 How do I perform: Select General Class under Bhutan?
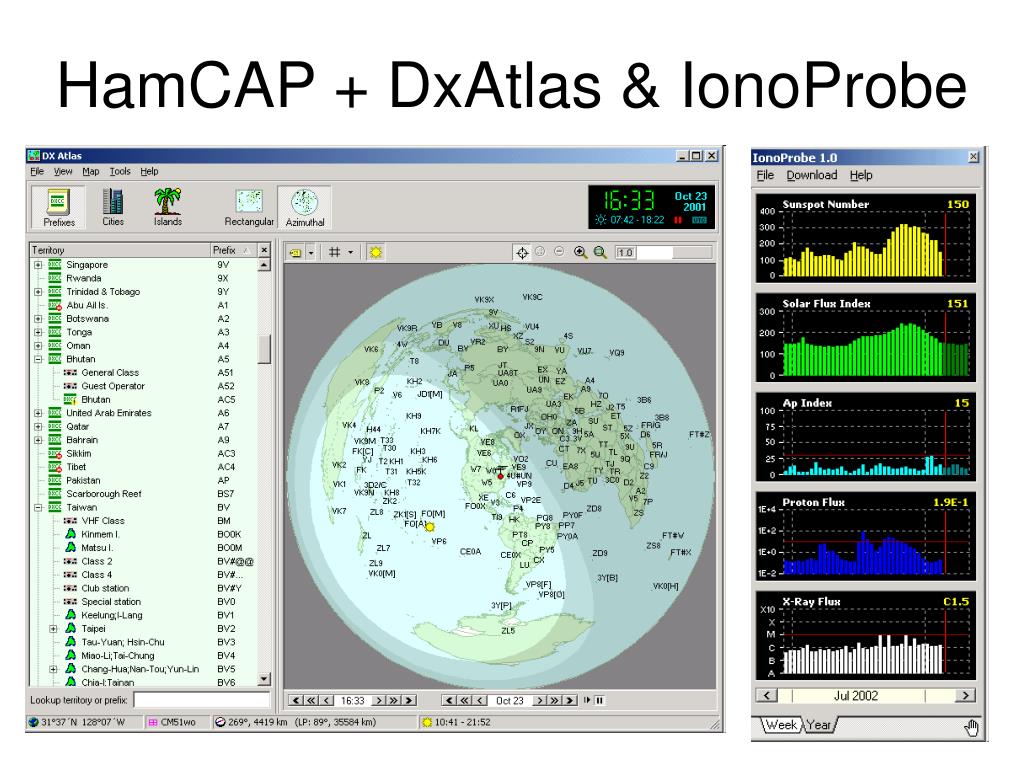pyautogui.click(x=144, y=373)
